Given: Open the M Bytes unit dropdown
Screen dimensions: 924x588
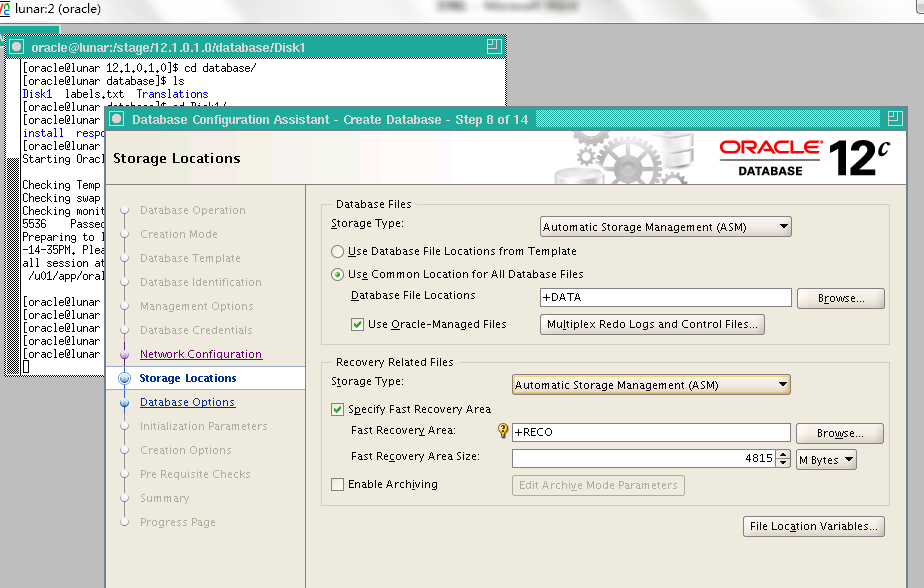Looking at the screenshot, I should point(826,460).
